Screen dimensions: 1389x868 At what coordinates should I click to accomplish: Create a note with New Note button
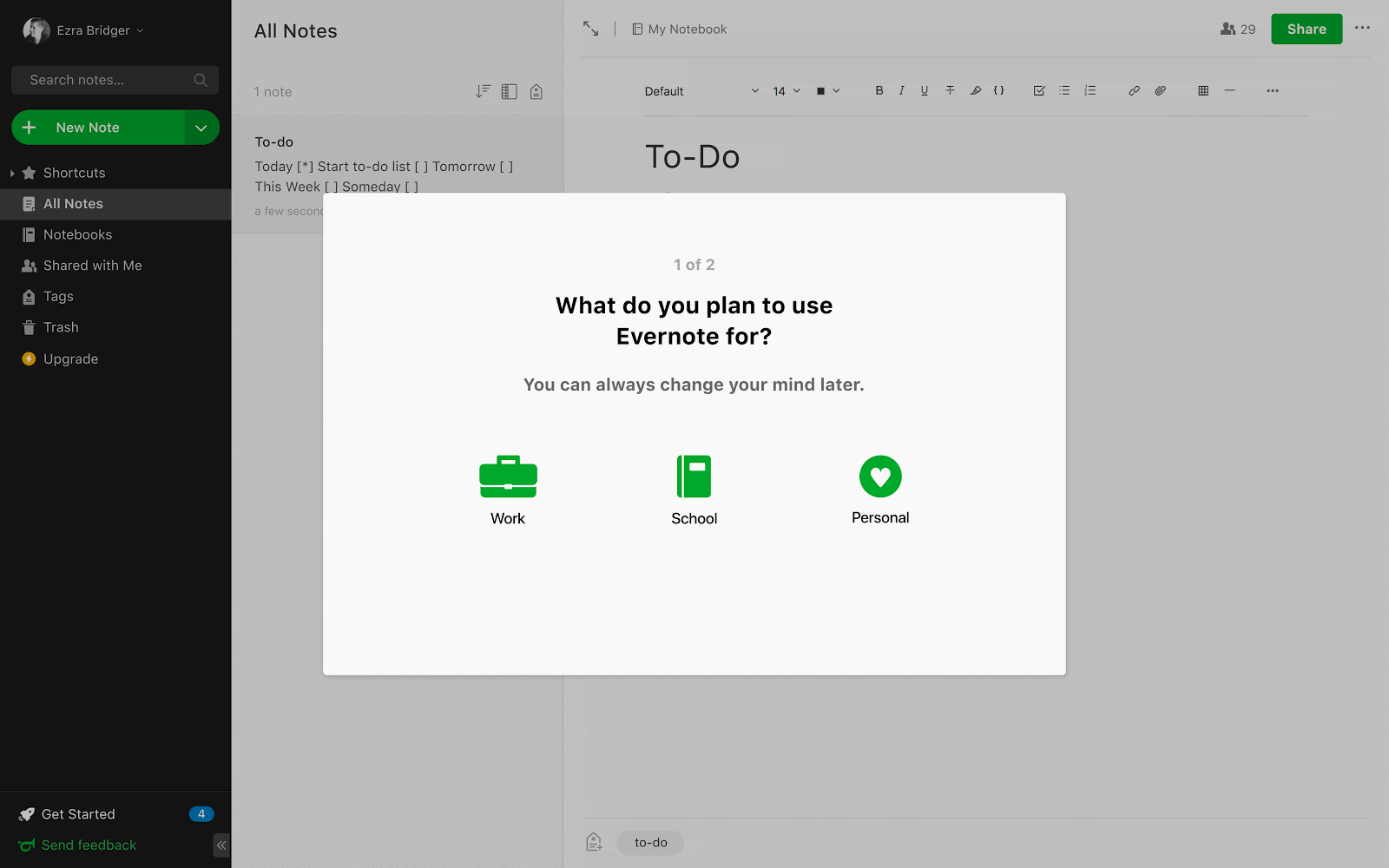(x=98, y=128)
